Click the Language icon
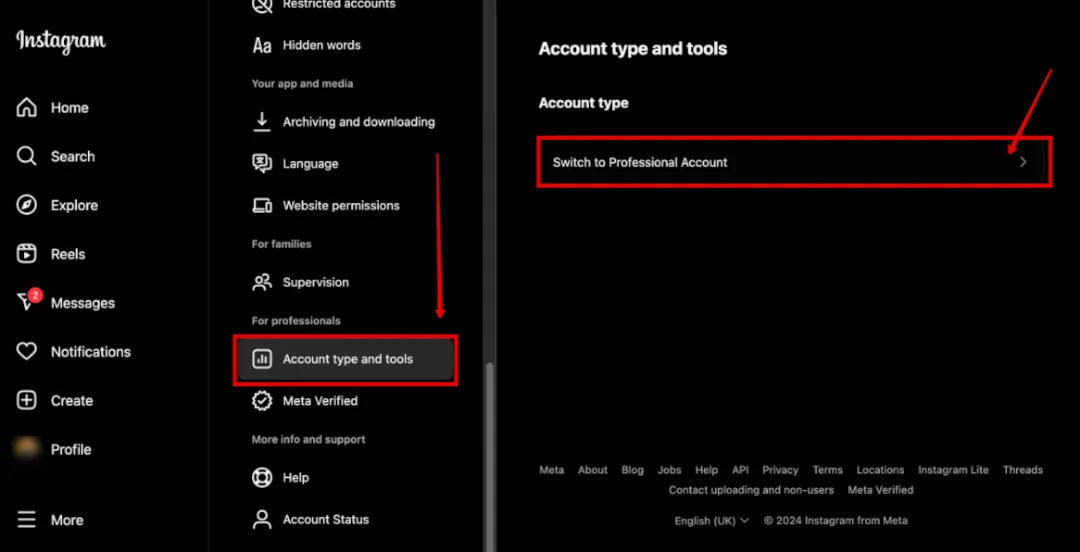The width and height of the screenshot is (1080, 552). (x=262, y=164)
